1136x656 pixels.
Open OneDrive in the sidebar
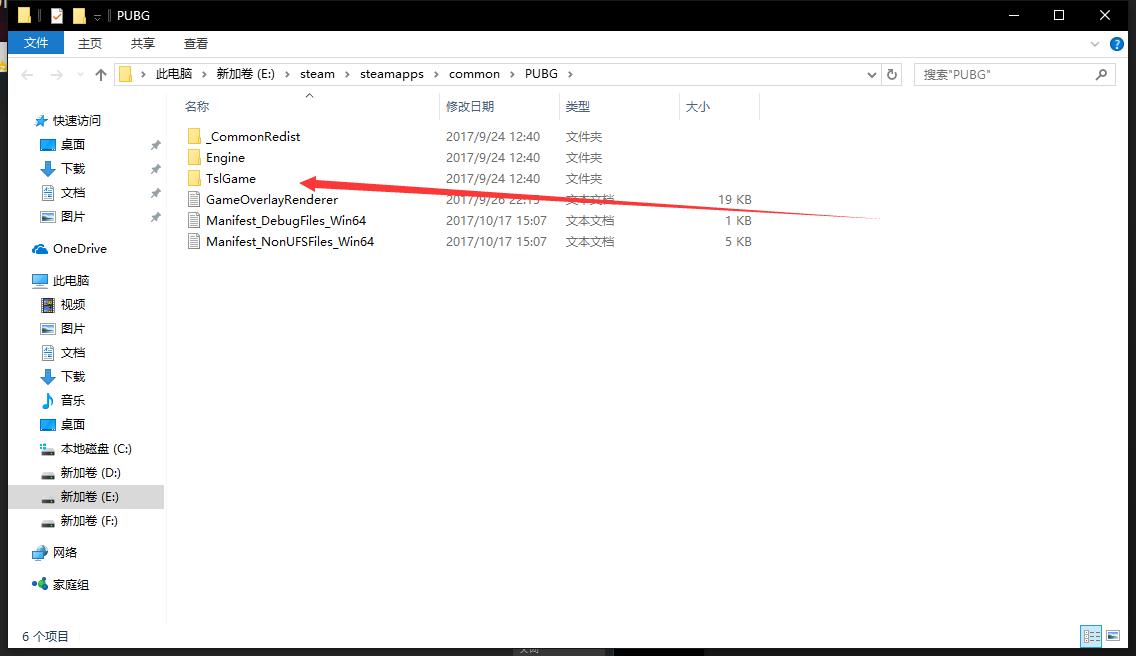(70, 249)
